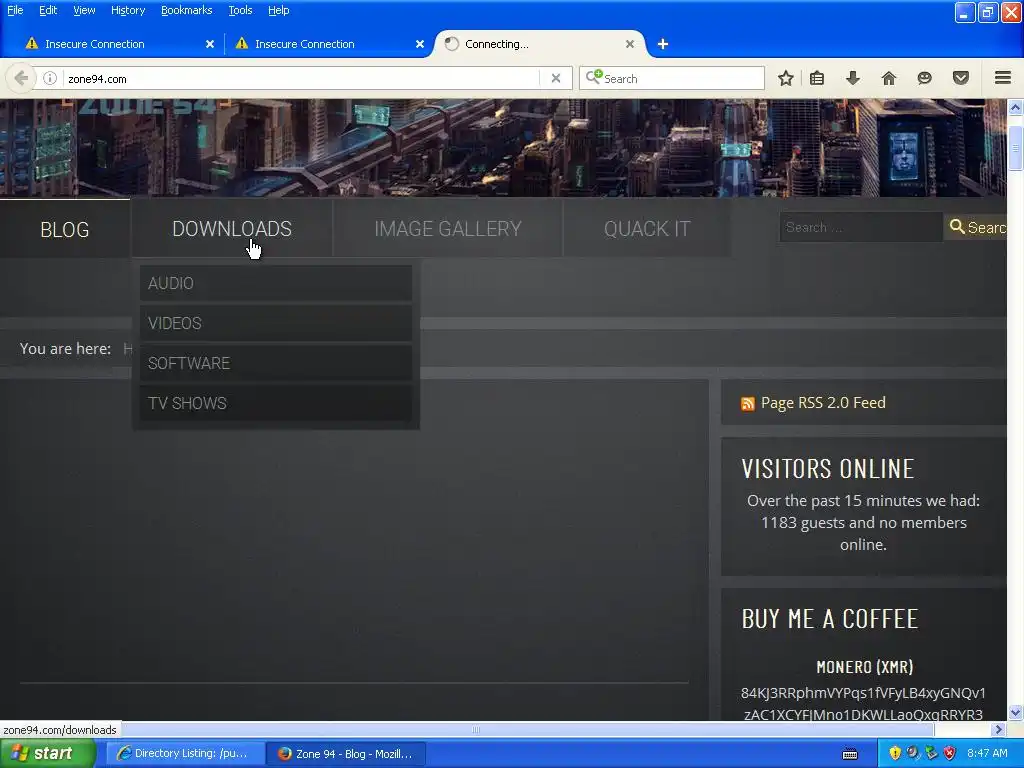Click the horizontal scrollbar thumb
The width and height of the screenshot is (1024, 768).
point(476,729)
